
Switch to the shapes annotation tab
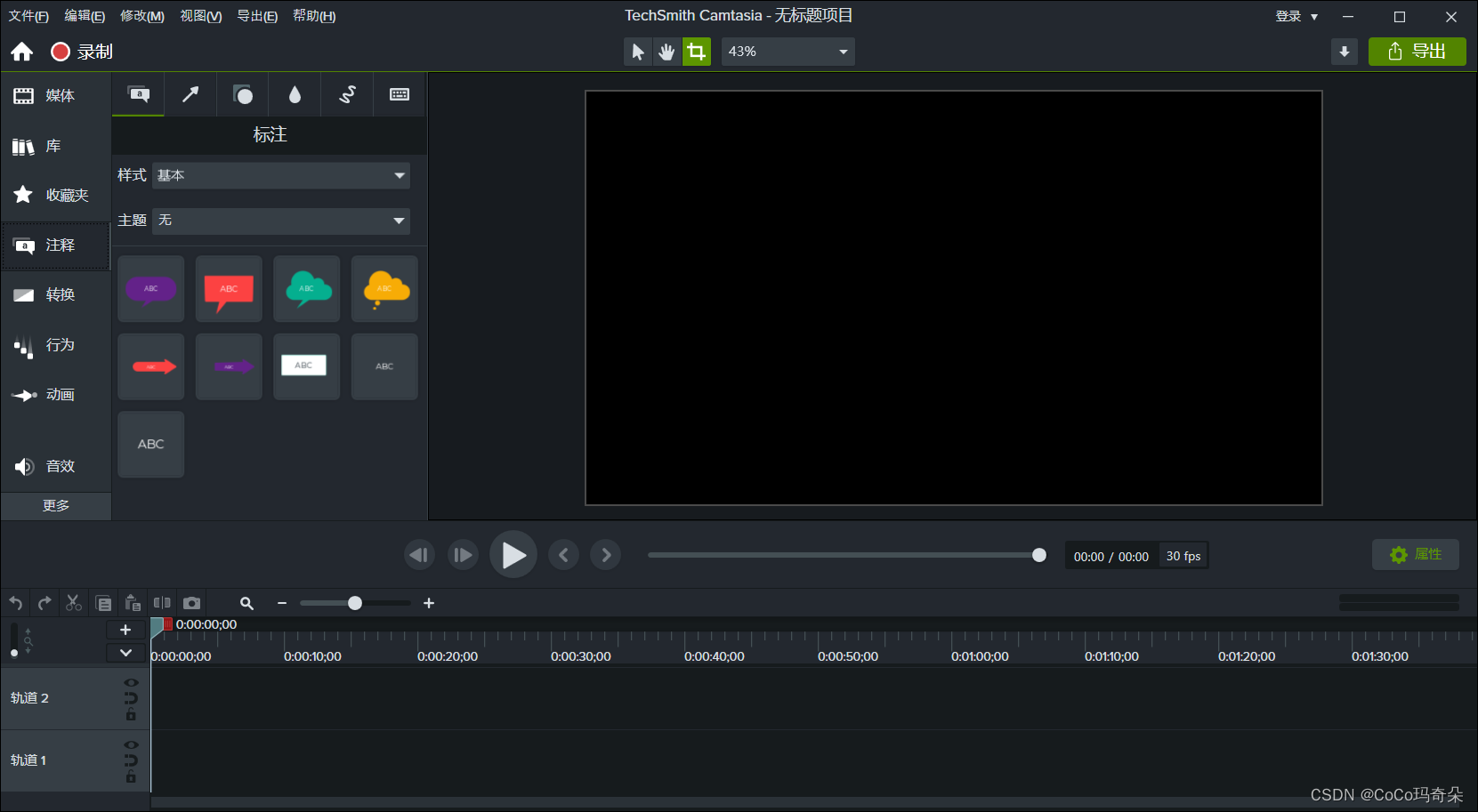click(x=243, y=94)
